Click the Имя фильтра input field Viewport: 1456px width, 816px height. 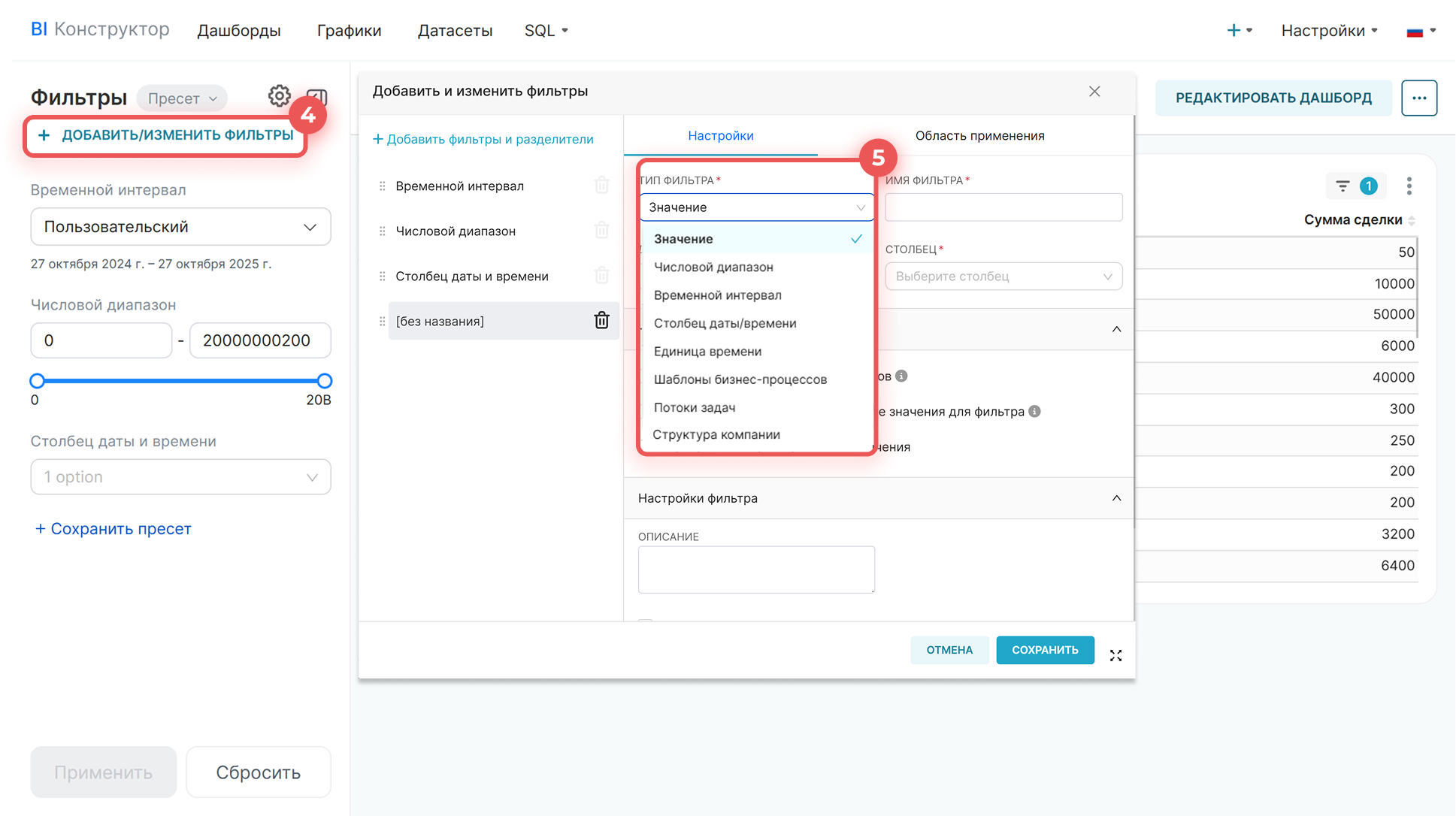(1003, 207)
